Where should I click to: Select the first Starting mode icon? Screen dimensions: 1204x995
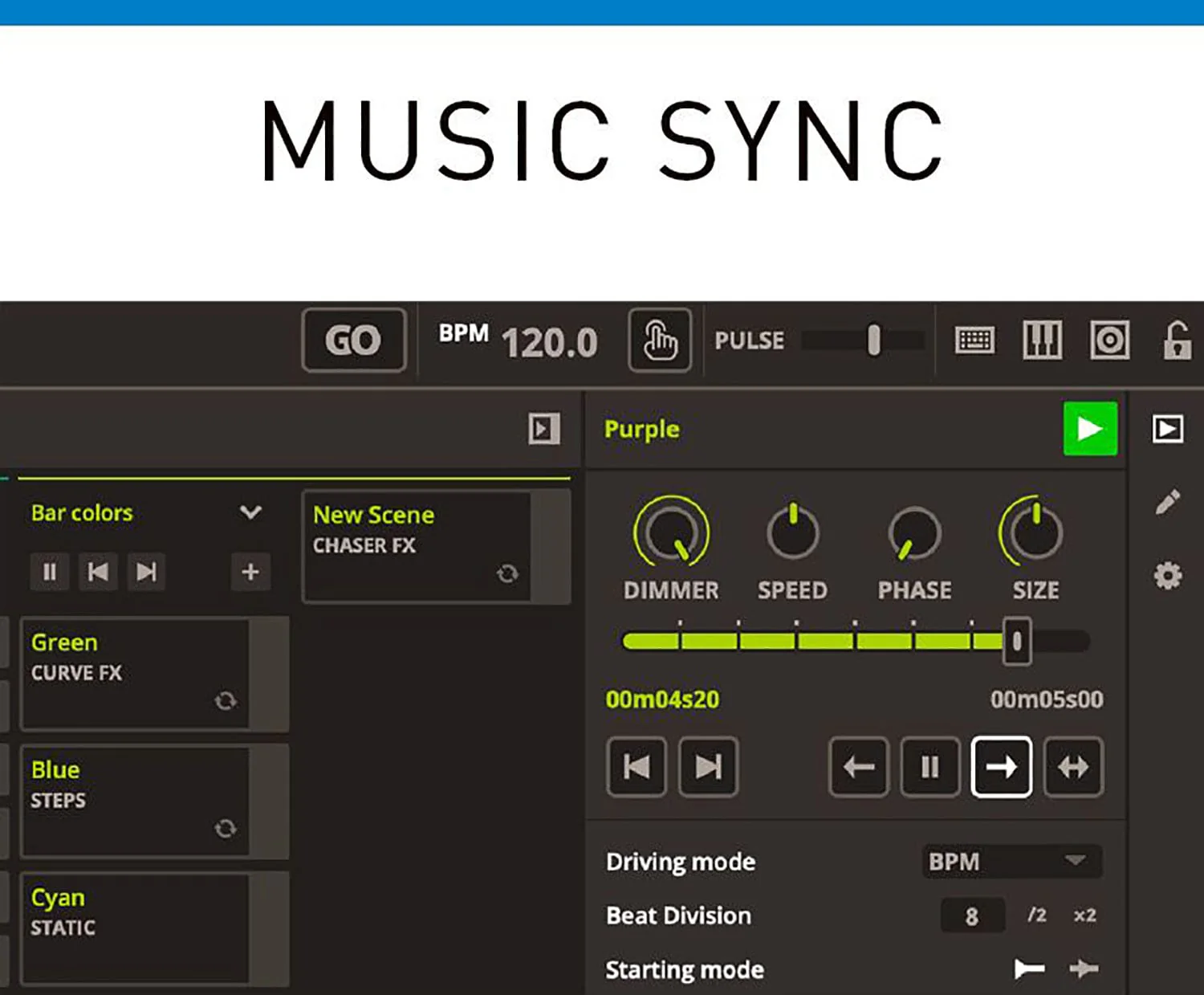(1029, 969)
